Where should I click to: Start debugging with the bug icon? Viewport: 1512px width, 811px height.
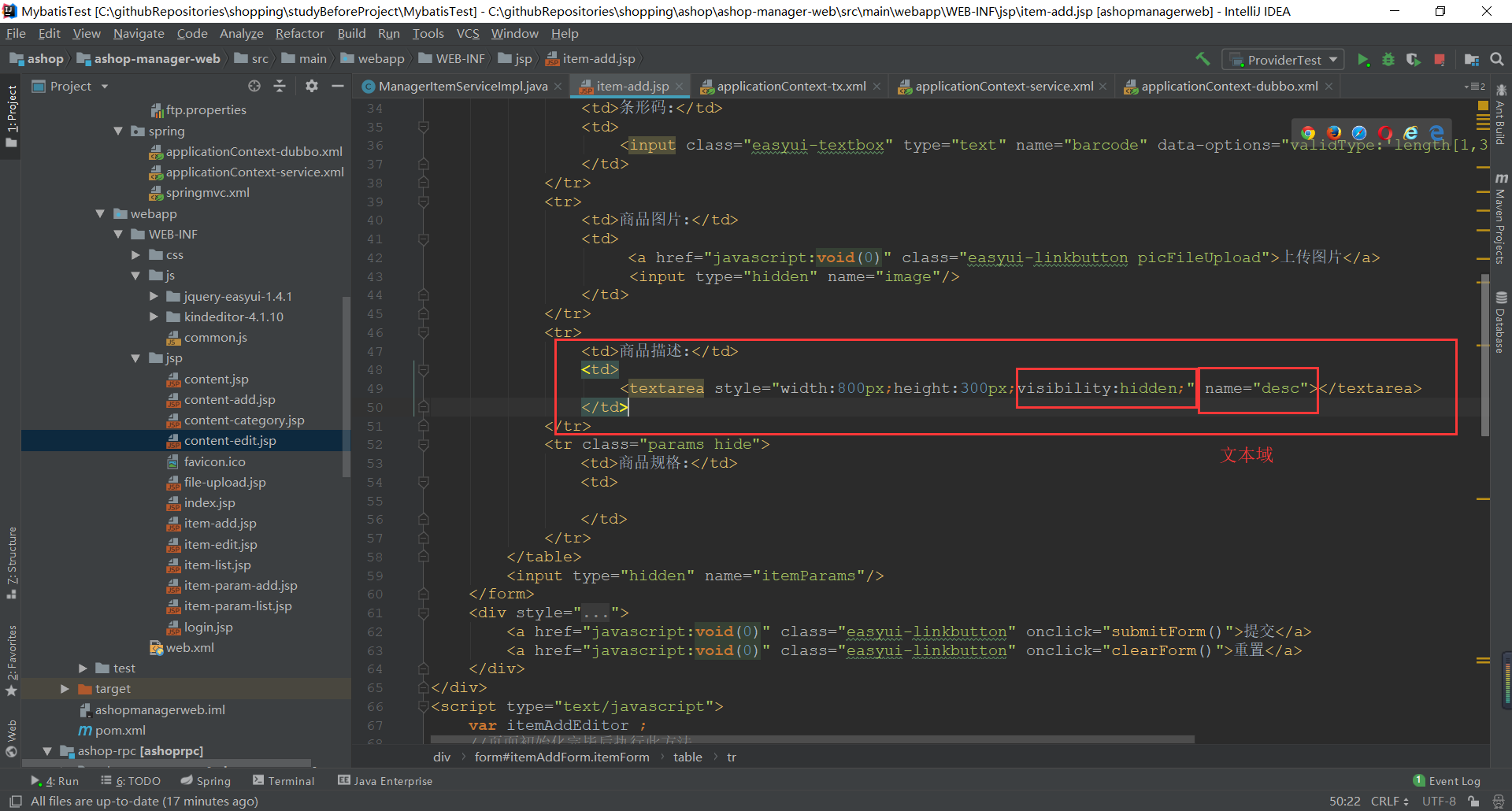(x=1388, y=60)
